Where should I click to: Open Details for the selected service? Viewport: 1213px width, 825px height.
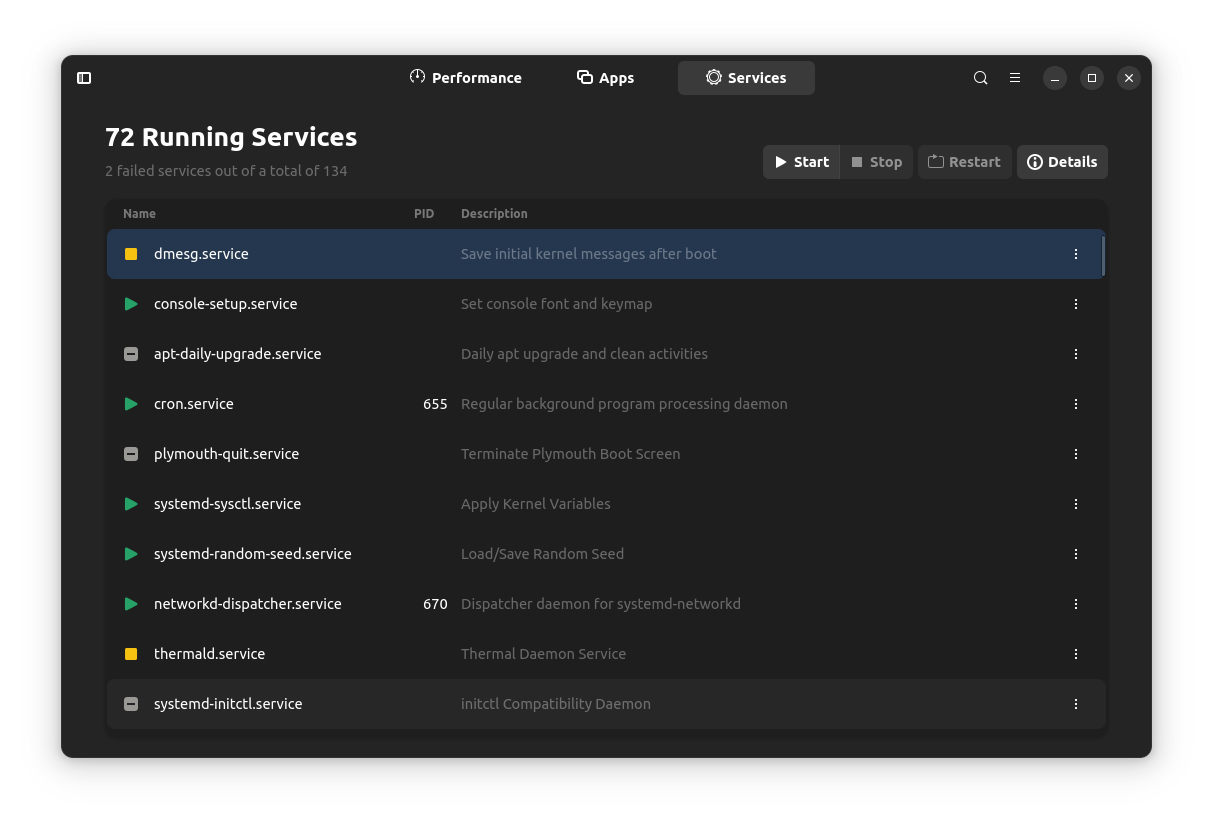point(1062,161)
